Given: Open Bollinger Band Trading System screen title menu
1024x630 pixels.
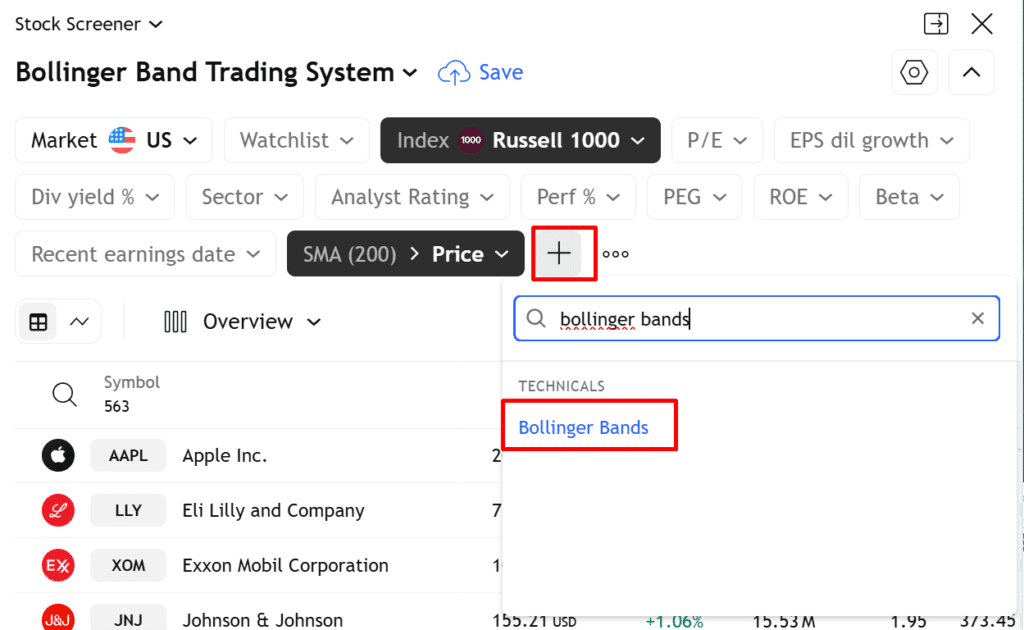Looking at the screenshot, I should click(x=216, y=72).
